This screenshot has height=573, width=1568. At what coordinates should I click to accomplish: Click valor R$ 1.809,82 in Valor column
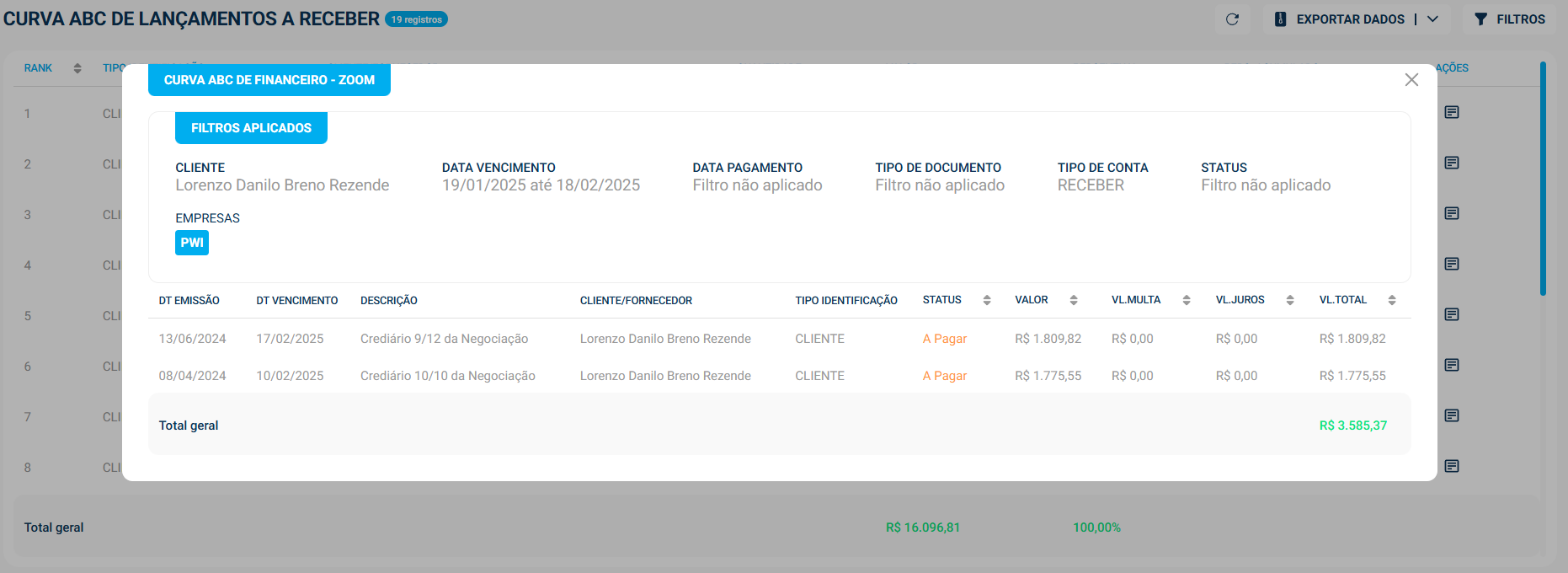point(1048,339)
